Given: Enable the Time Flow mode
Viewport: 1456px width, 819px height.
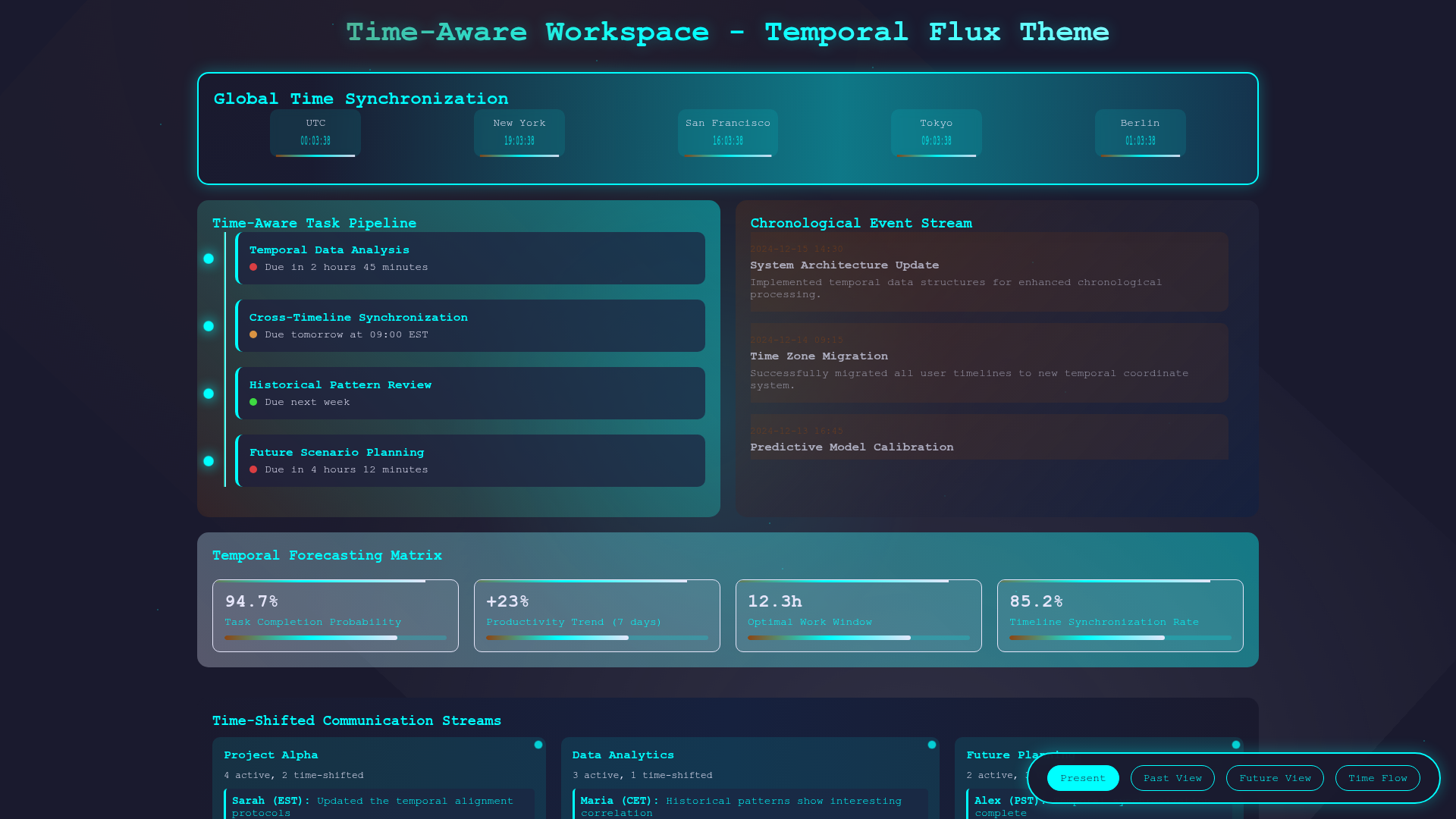Looking at the screenshot, I should pos(1377,778).
